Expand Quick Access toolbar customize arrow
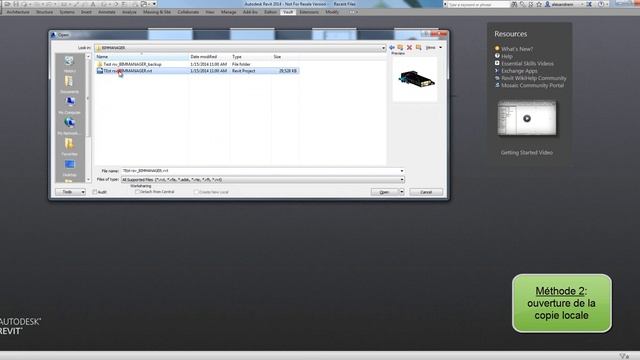 (x=154, y=4)
